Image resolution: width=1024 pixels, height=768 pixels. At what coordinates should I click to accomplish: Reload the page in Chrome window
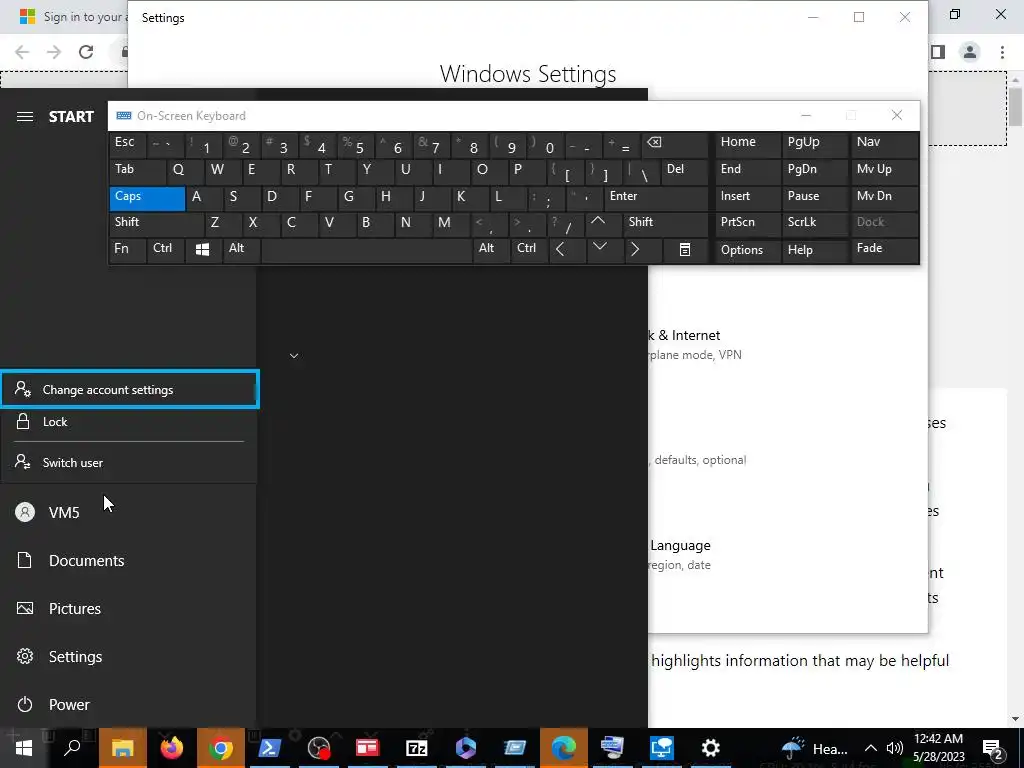click(x=86, y=52)
